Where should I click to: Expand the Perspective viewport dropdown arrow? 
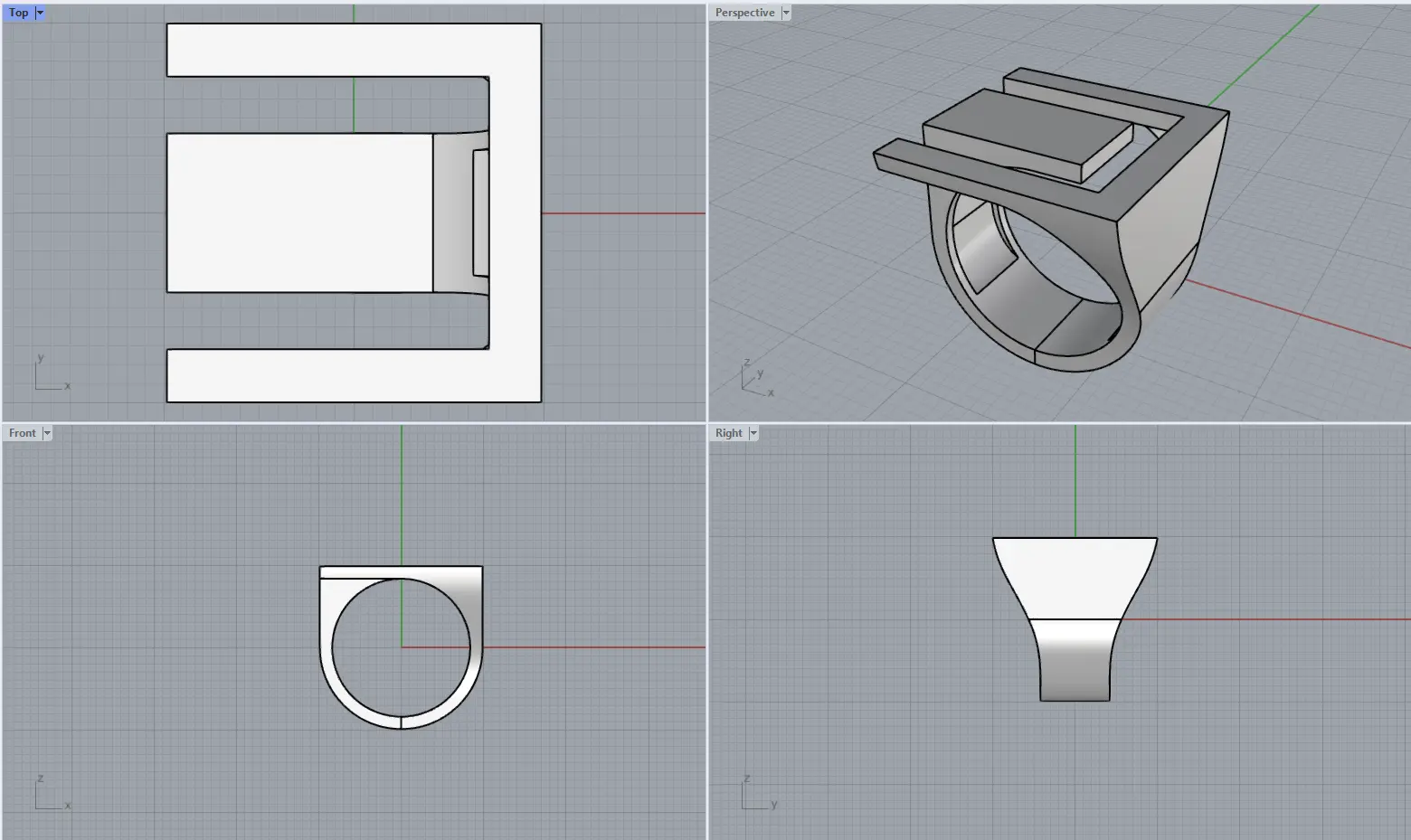pyautogui.click(x=786, y=13)
